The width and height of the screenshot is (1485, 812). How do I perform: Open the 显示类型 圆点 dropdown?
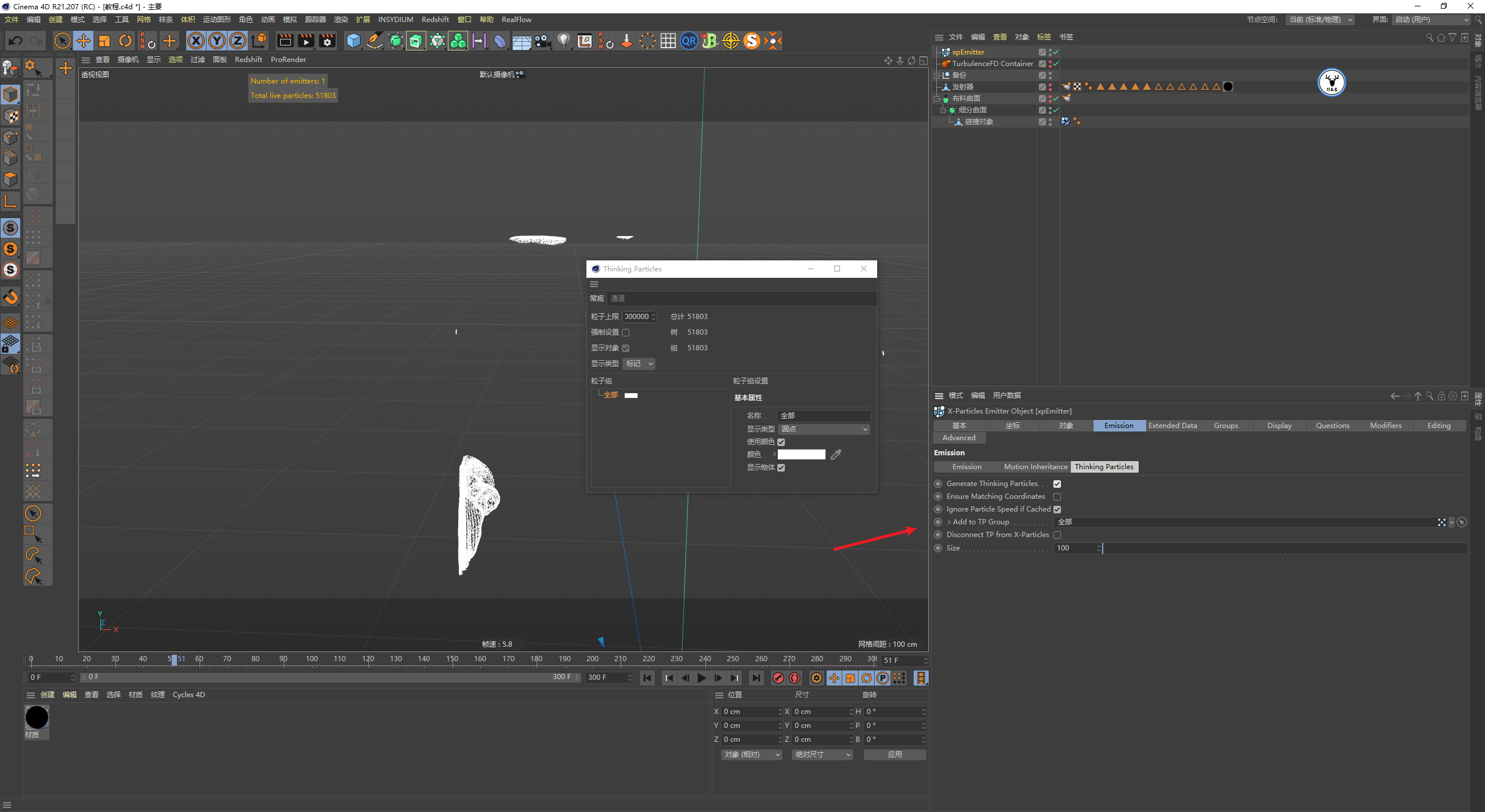click(x=823, y=429)
